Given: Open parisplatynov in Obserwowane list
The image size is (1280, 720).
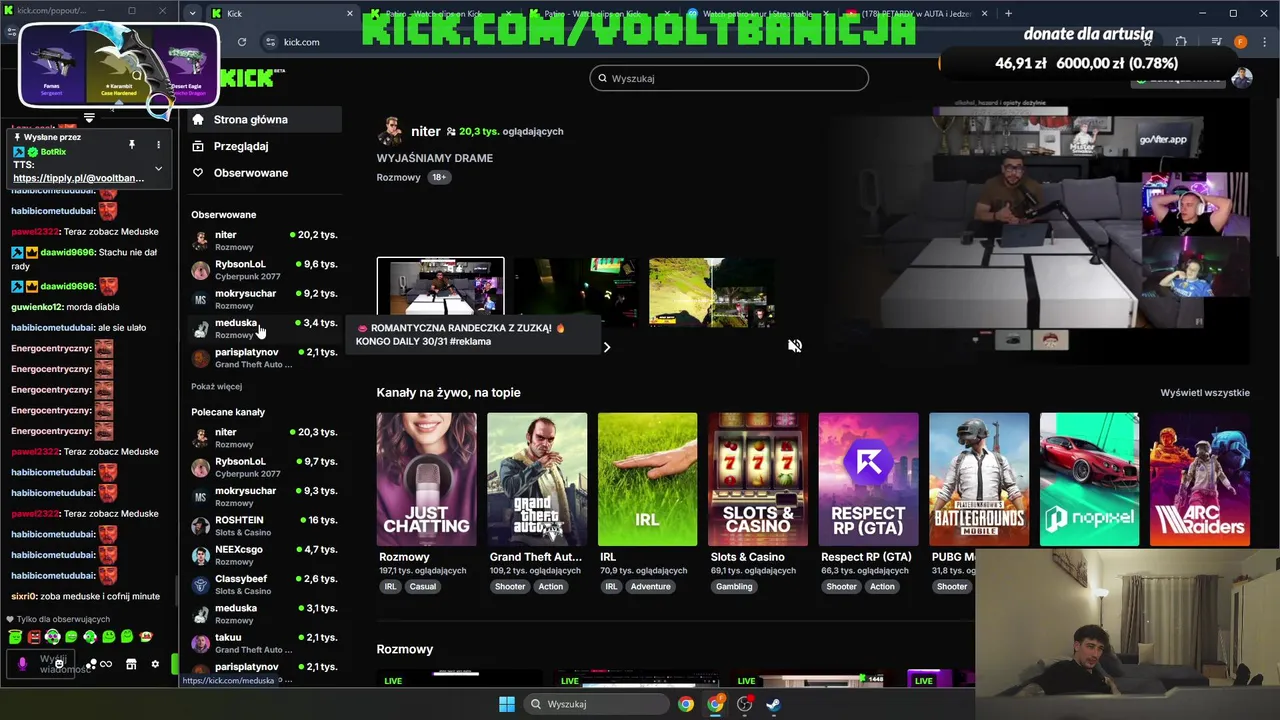Looking at the screenshot, I should point(264,358).
